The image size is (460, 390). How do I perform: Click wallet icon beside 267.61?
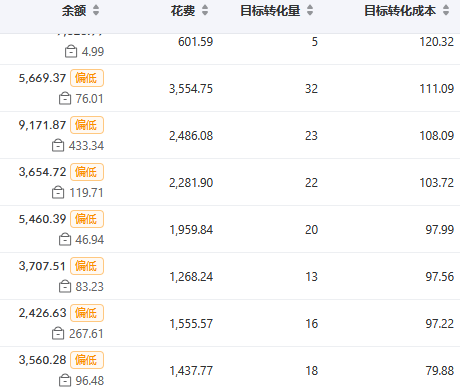(x=58, y=334)
